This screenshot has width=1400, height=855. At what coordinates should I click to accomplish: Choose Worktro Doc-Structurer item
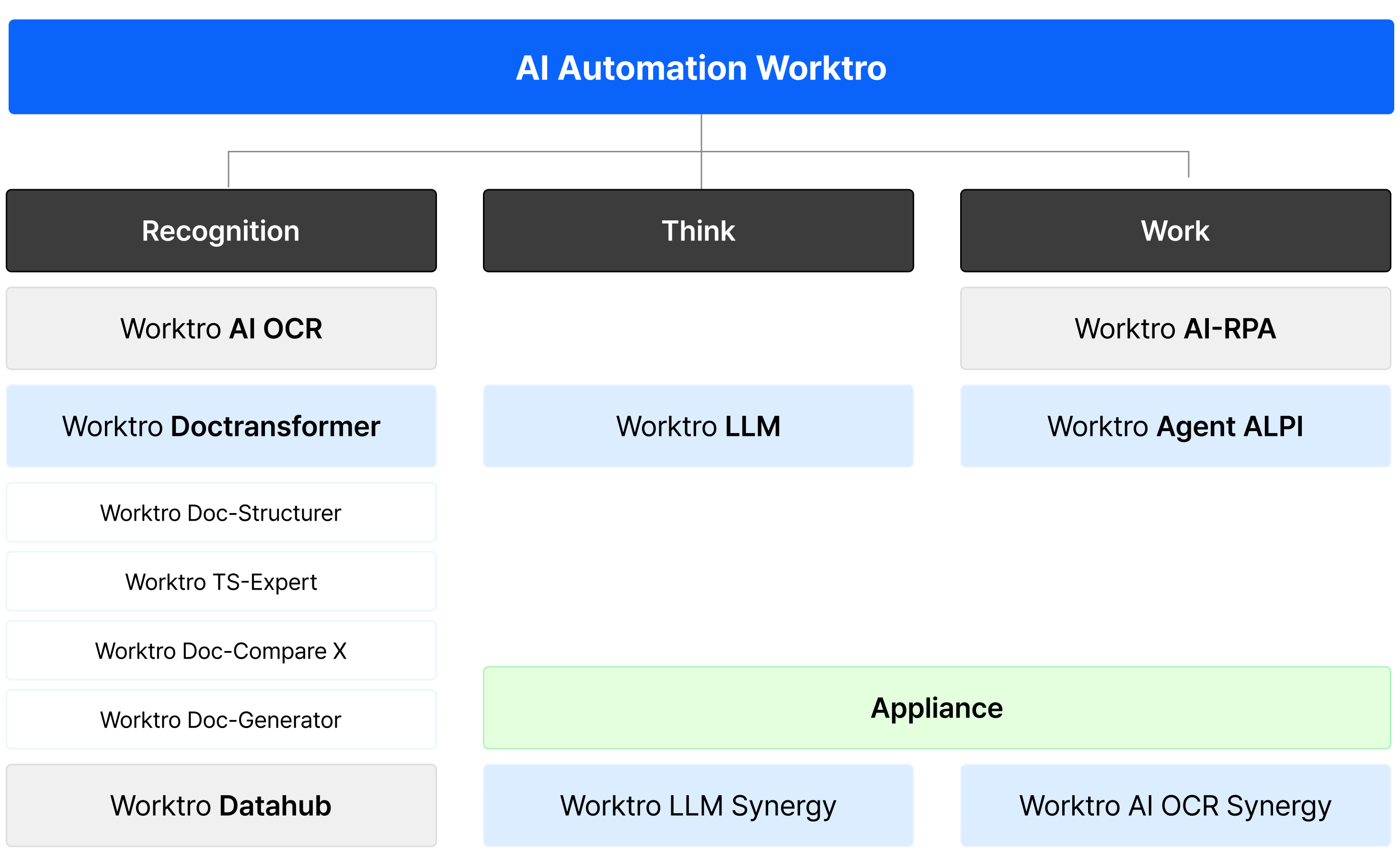(x=221, y=513)
